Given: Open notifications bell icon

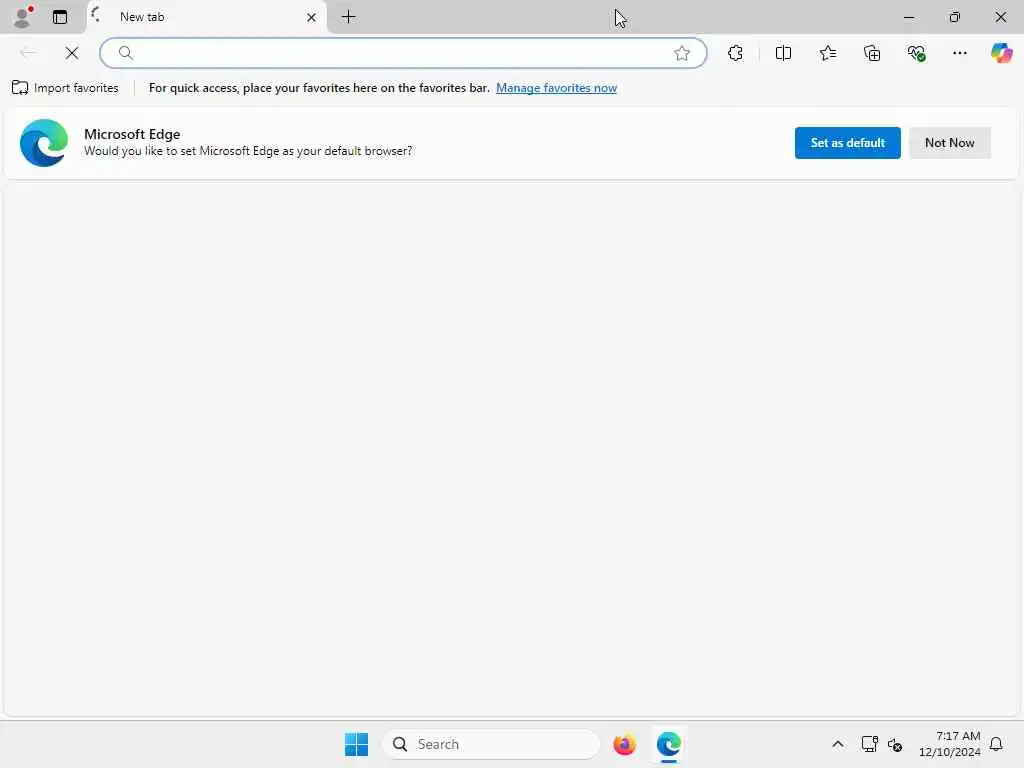Looking at the screenshot, I should coord(996,744).
